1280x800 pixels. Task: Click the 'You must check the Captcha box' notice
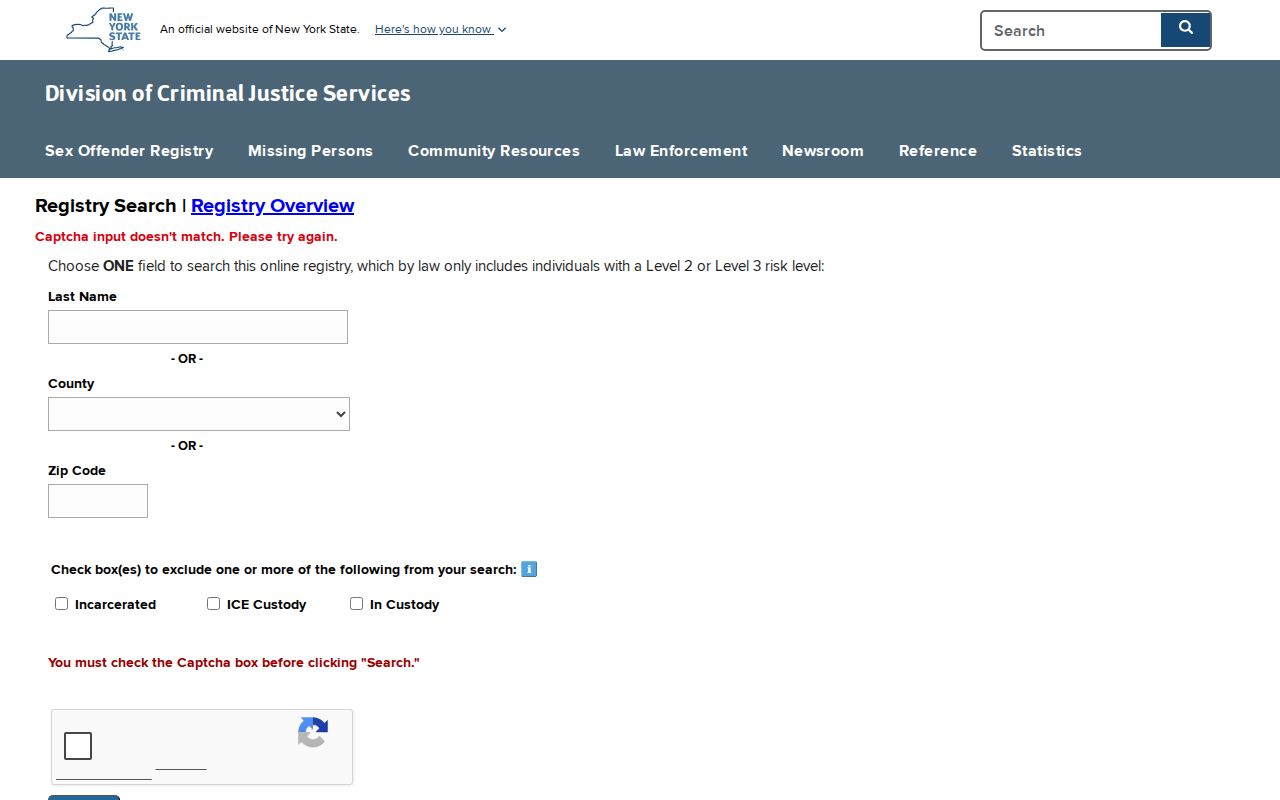(x=234, y=662)
